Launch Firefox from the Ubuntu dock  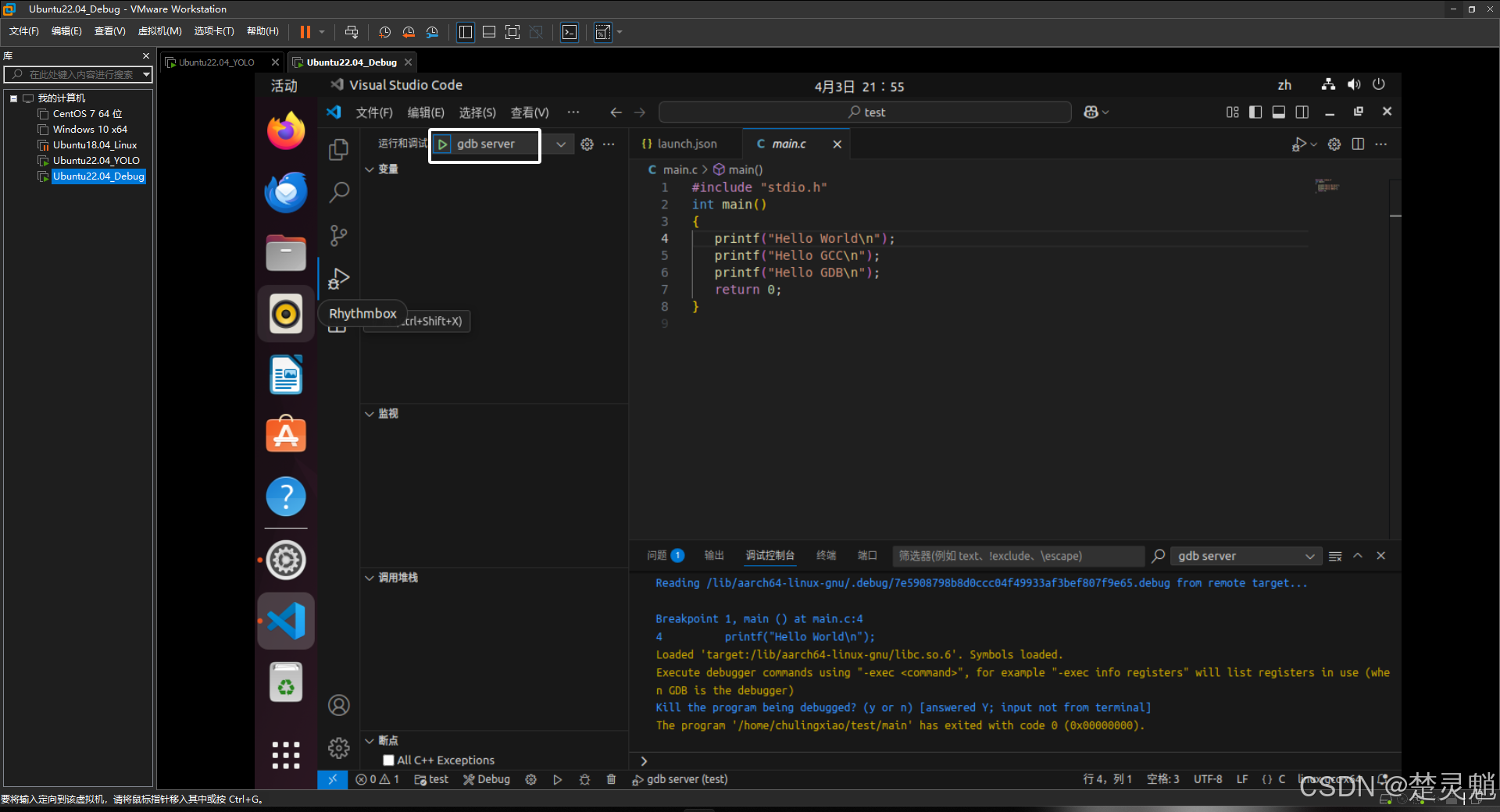click(286, 130)
